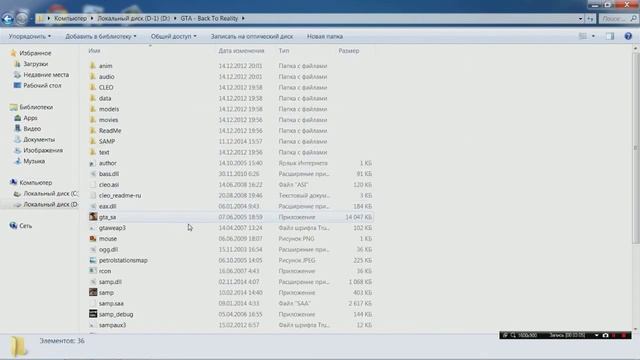
Task: Select the sampaux3 file name
Action: (112, 325)
